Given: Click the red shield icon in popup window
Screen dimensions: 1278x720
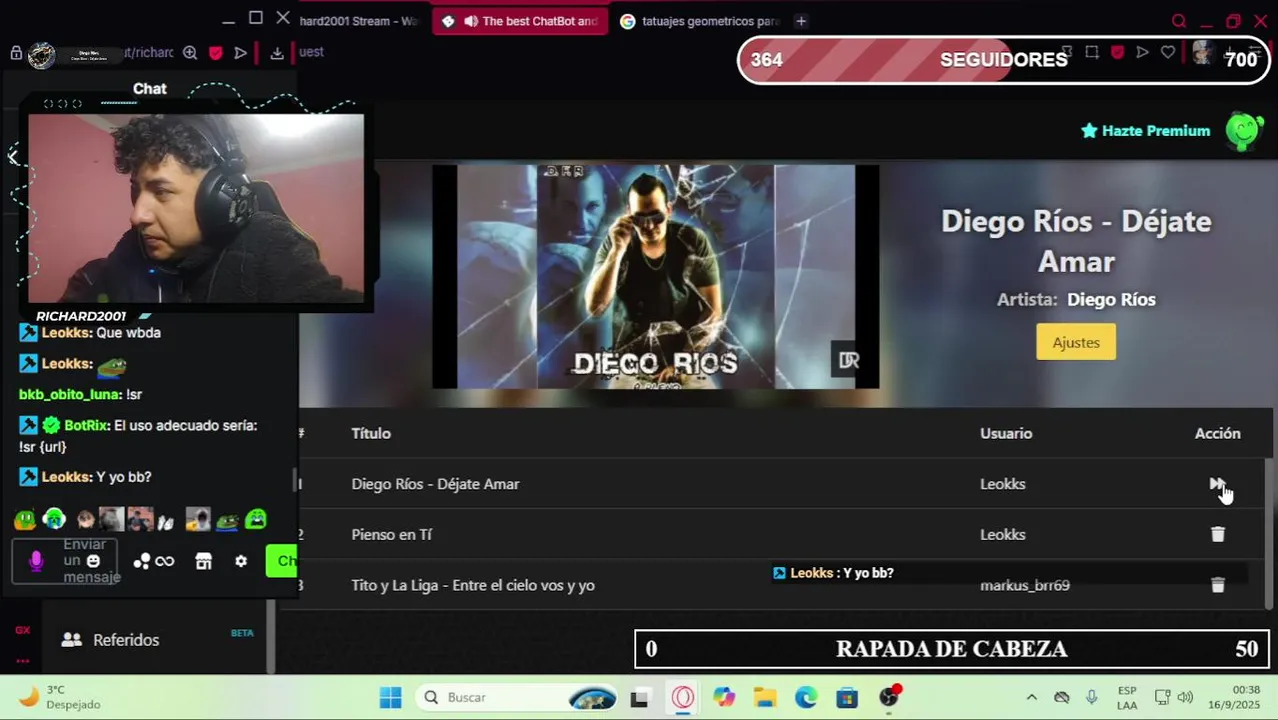Looking at the screenshot, I should (x=215, y=53).
